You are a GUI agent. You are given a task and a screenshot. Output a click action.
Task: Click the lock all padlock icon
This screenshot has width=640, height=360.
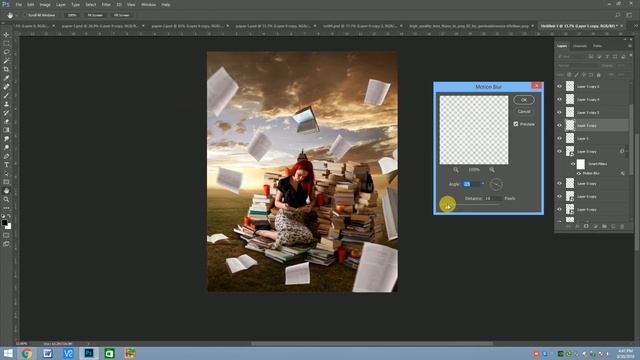(x=599, y=75)
